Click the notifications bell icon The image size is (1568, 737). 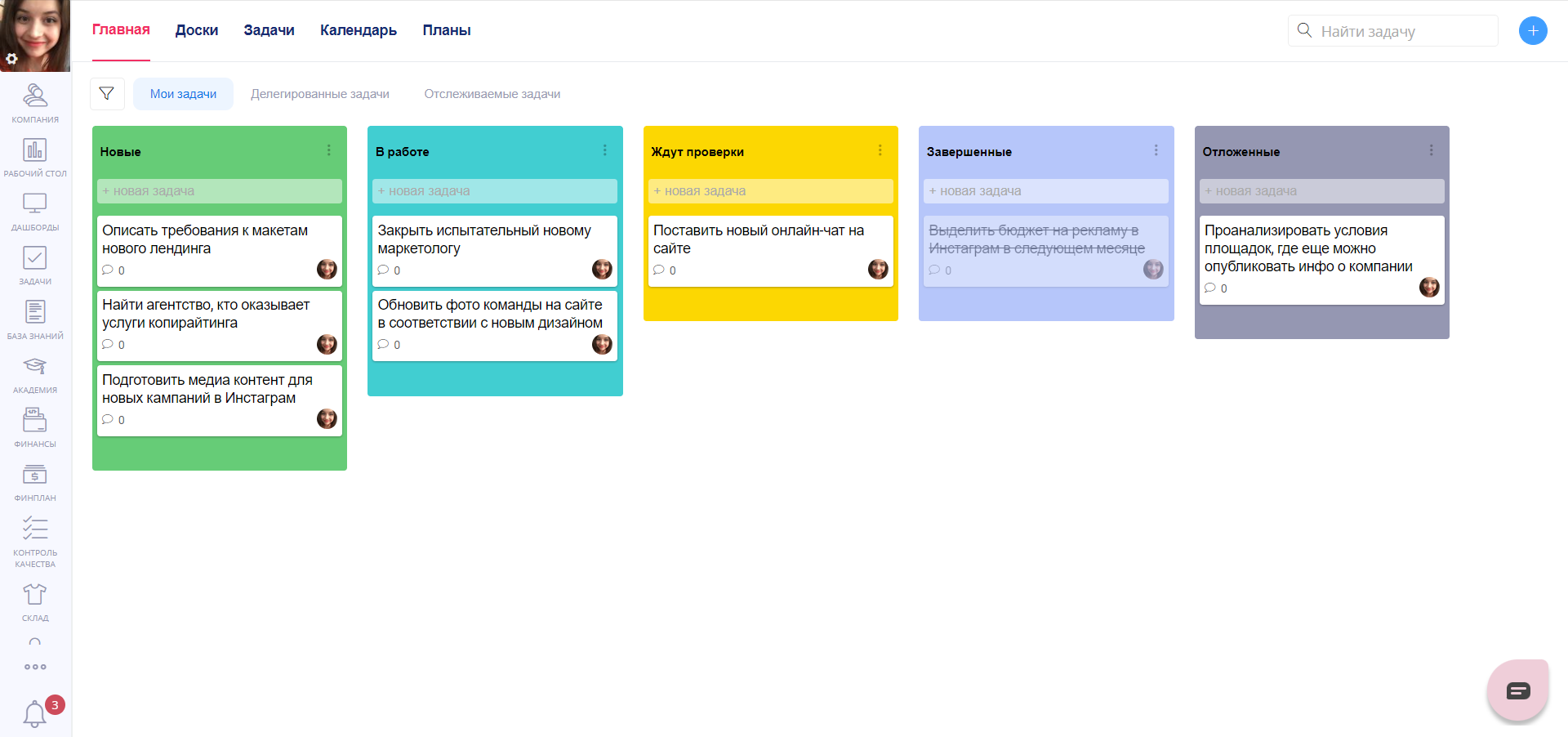click(35, 713)
